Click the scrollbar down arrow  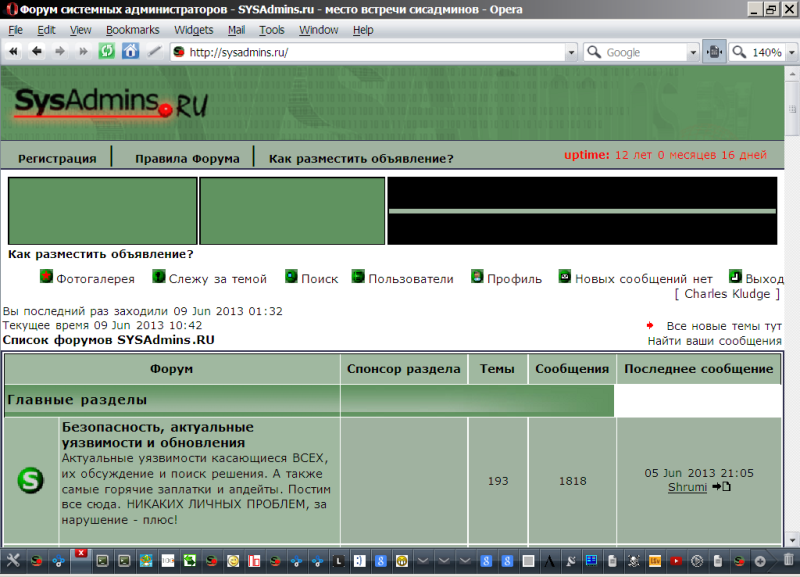(792, 540)
